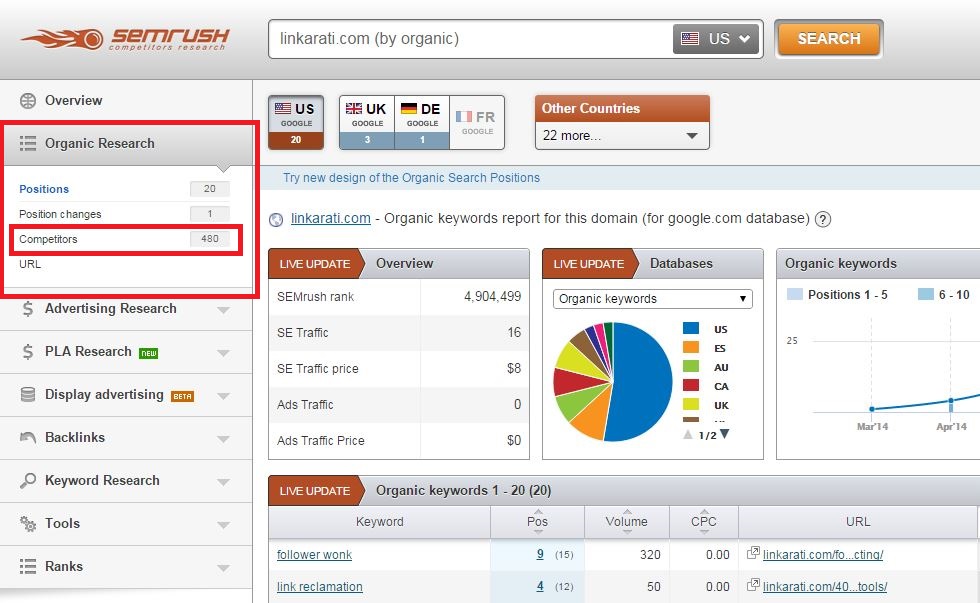Screen dimensions: 980x603
Task: Click the SEMrush rank value 4,904,499
Action: (492, 297)
